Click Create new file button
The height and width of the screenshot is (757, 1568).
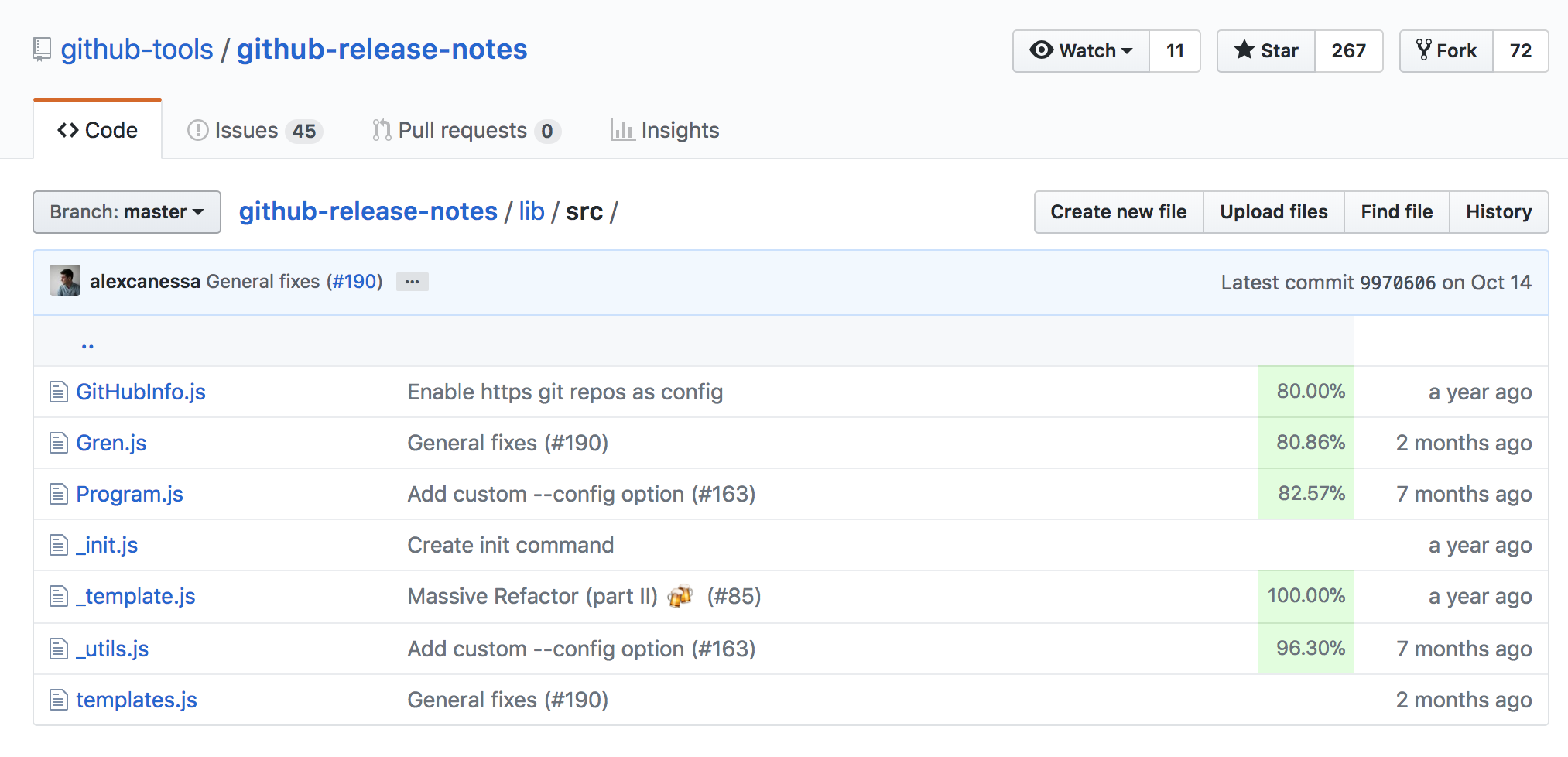1118,212
